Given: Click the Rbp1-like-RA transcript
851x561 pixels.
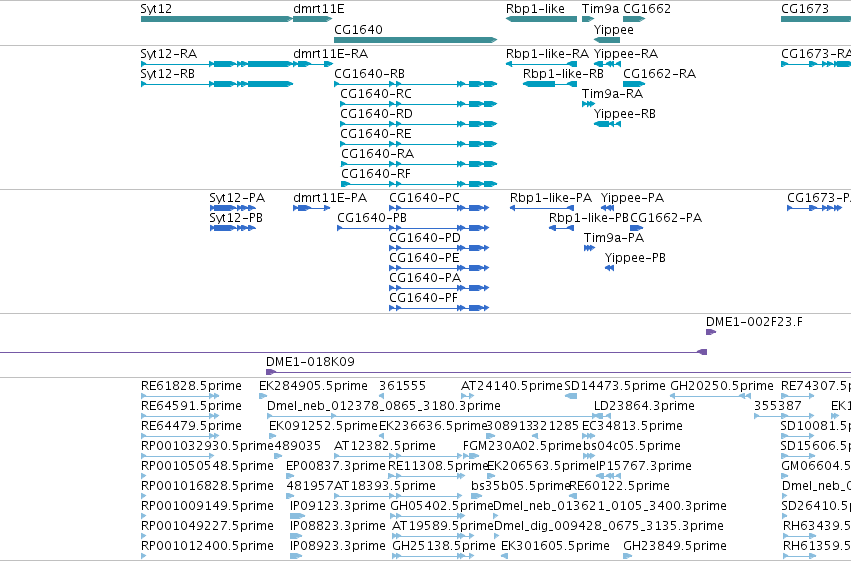Looking at the screenshot, I should tap(541, 64).
